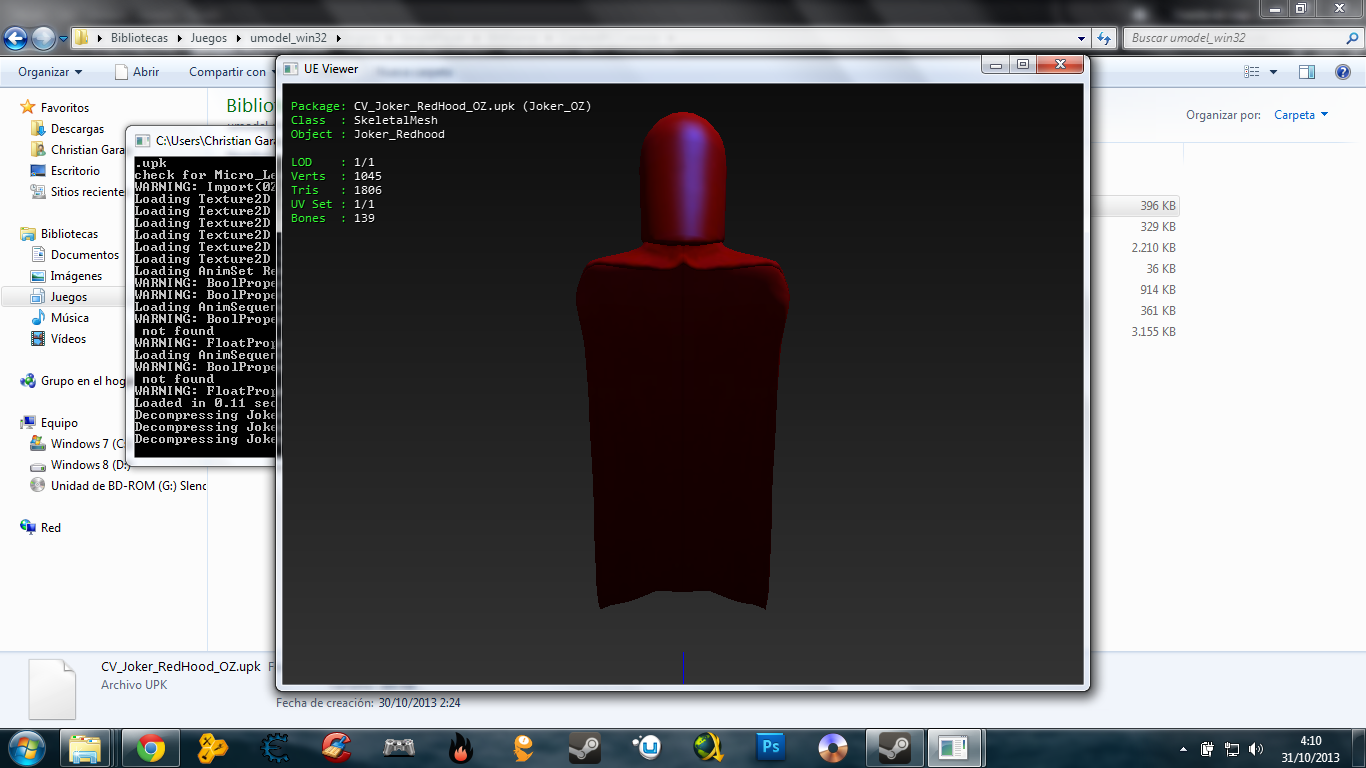
Task: Click the Help question mark icon
Action: pyautogui.click(x=1343, y=72)
